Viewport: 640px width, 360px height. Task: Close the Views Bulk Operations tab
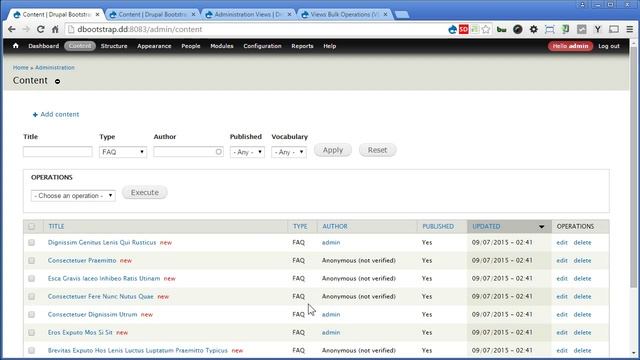[x=385, y=14]
